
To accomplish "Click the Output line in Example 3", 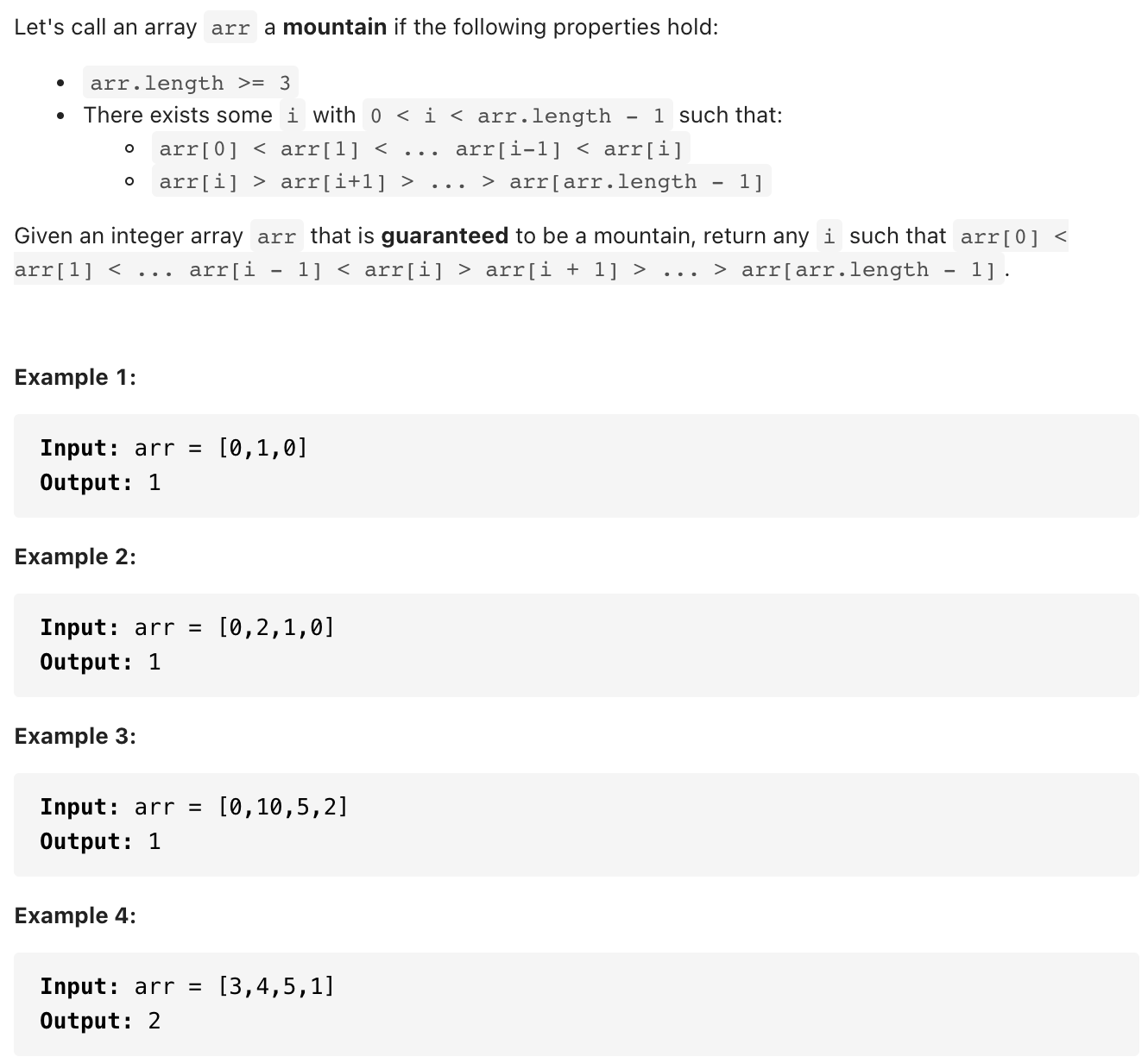I will click(x=100, y=841).
